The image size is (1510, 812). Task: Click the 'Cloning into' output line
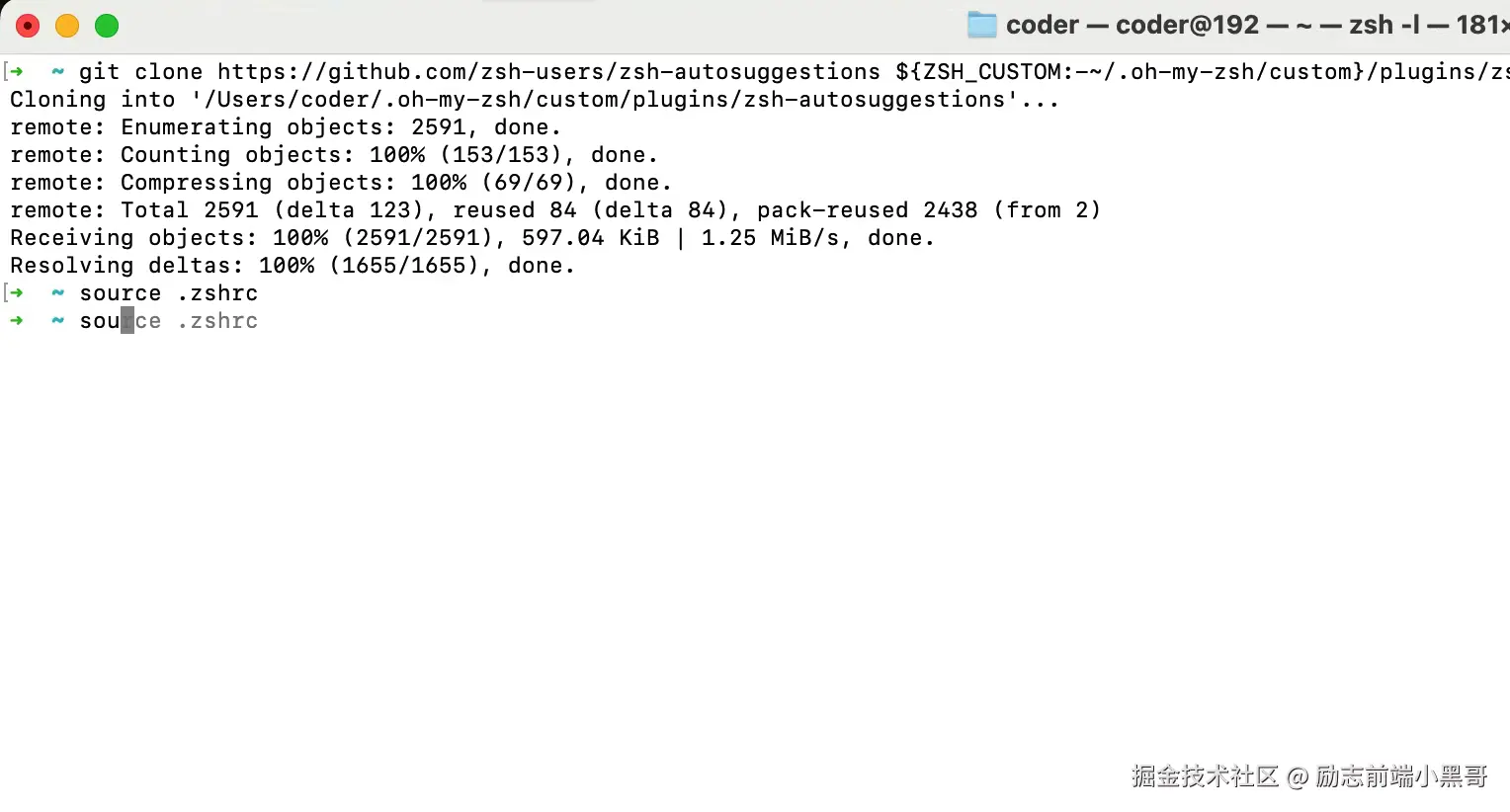click(x=534, y=100)
